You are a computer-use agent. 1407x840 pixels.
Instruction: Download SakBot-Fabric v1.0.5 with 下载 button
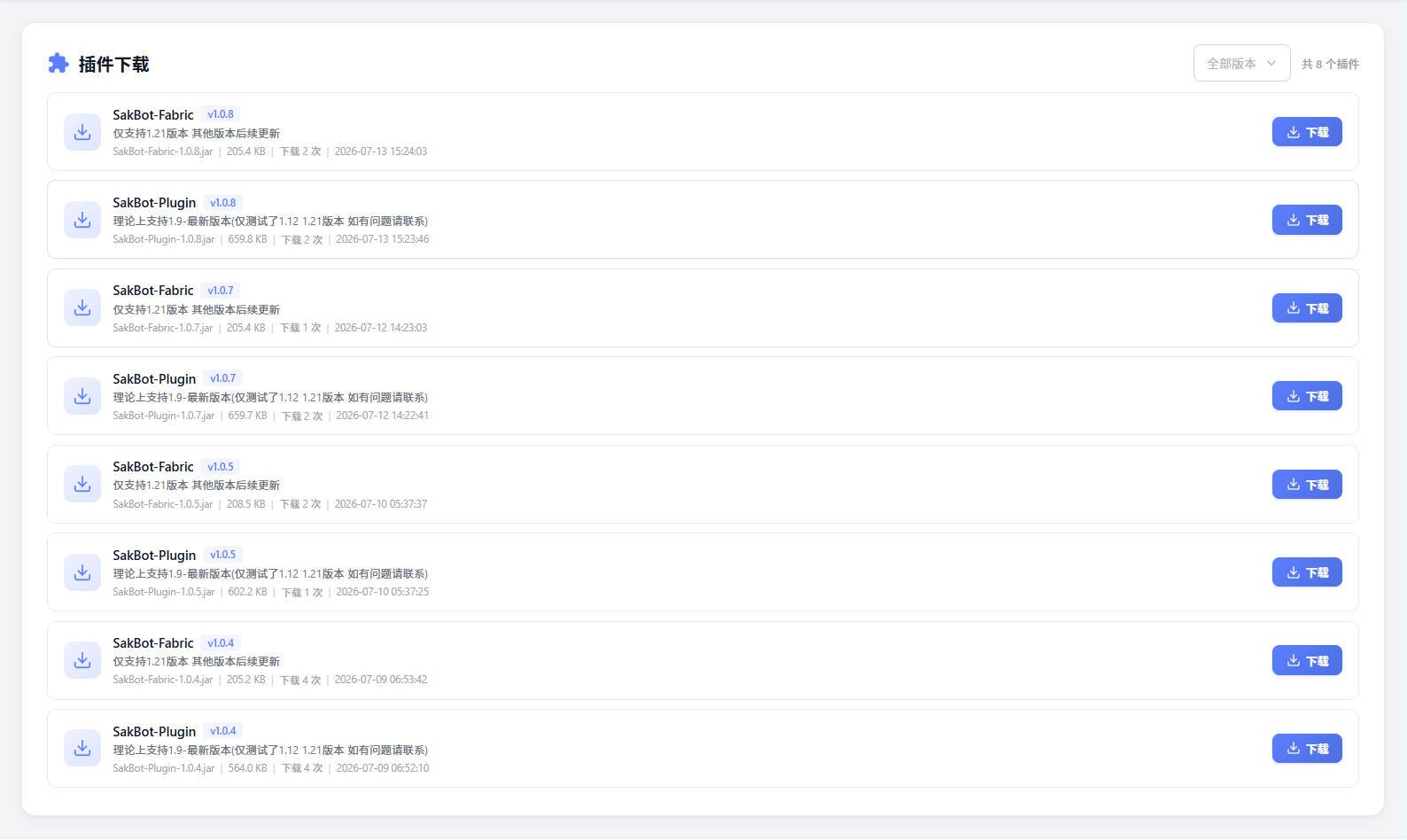click(x=1307, y=485)
